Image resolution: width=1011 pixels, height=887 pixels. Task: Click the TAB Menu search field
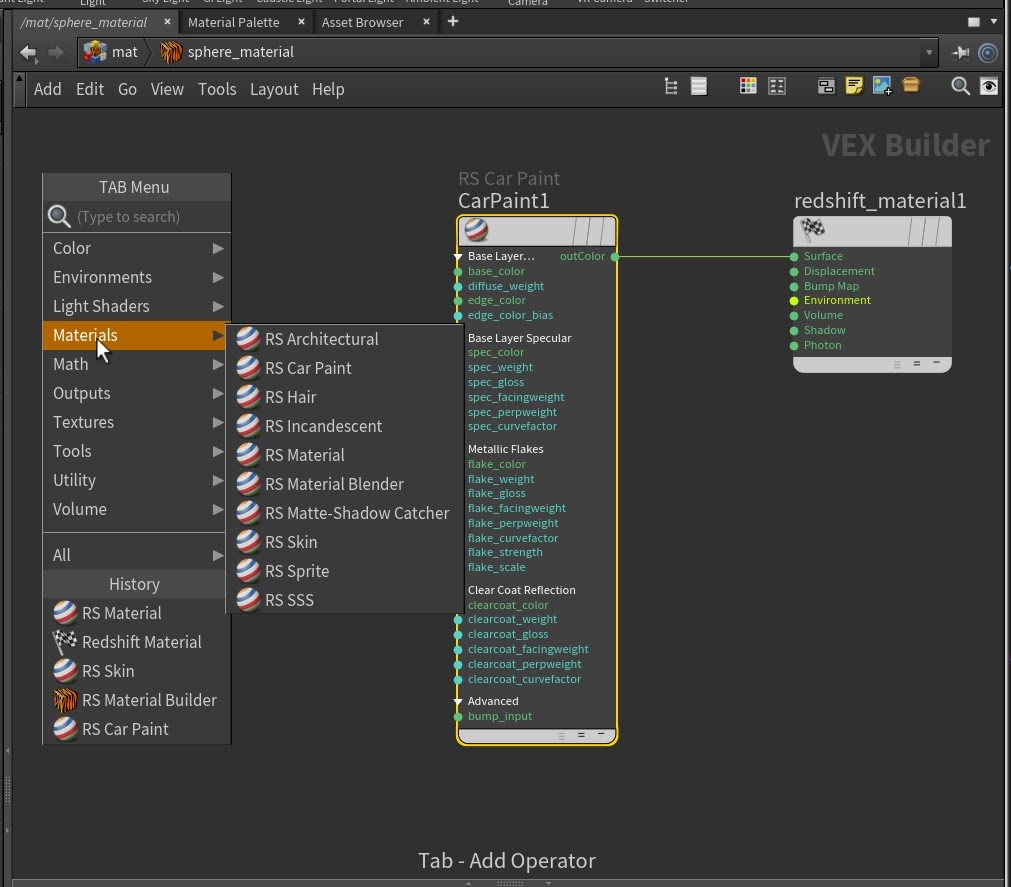point(137,217)
